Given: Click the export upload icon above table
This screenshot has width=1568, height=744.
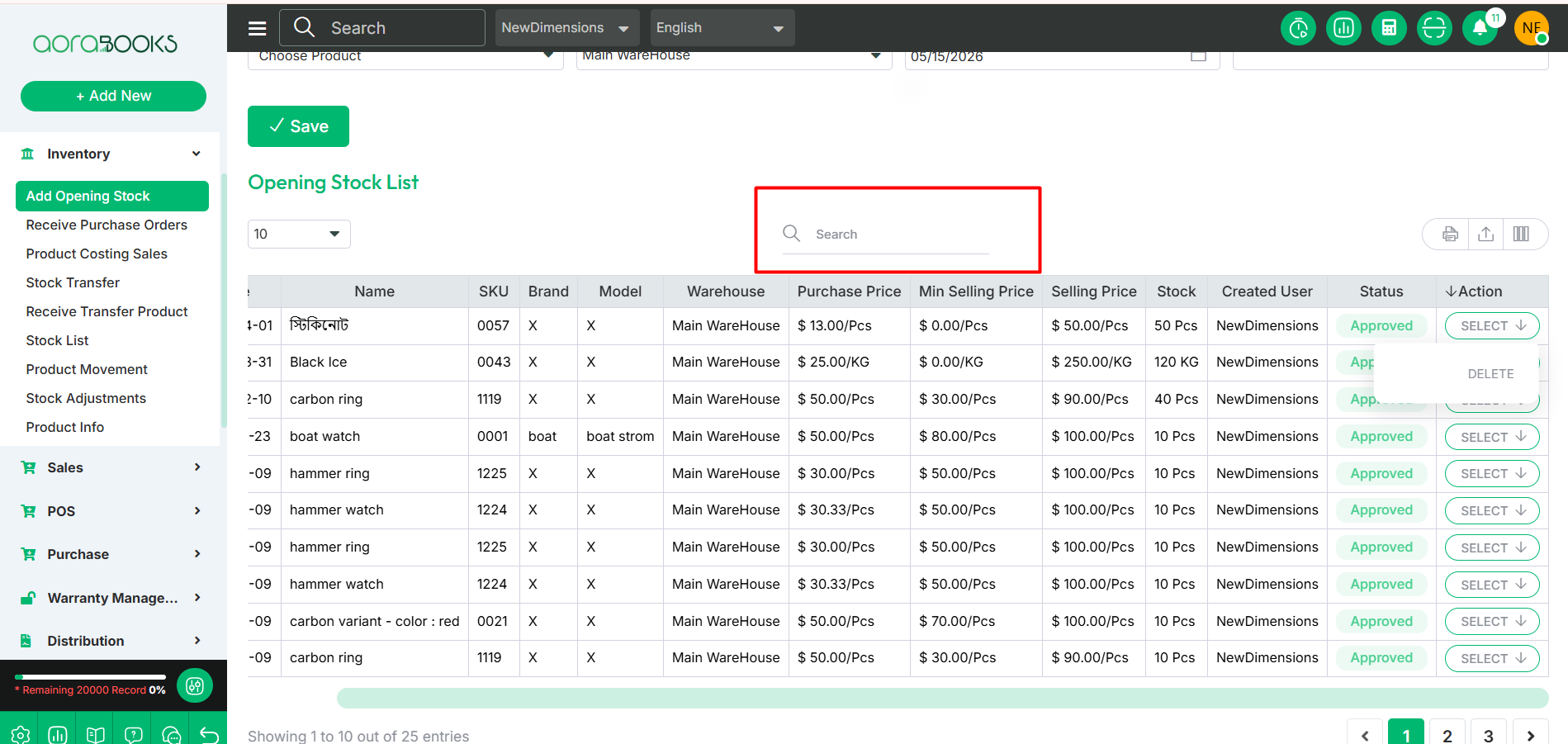Looking at the screenshot, I should (1485, 235).
